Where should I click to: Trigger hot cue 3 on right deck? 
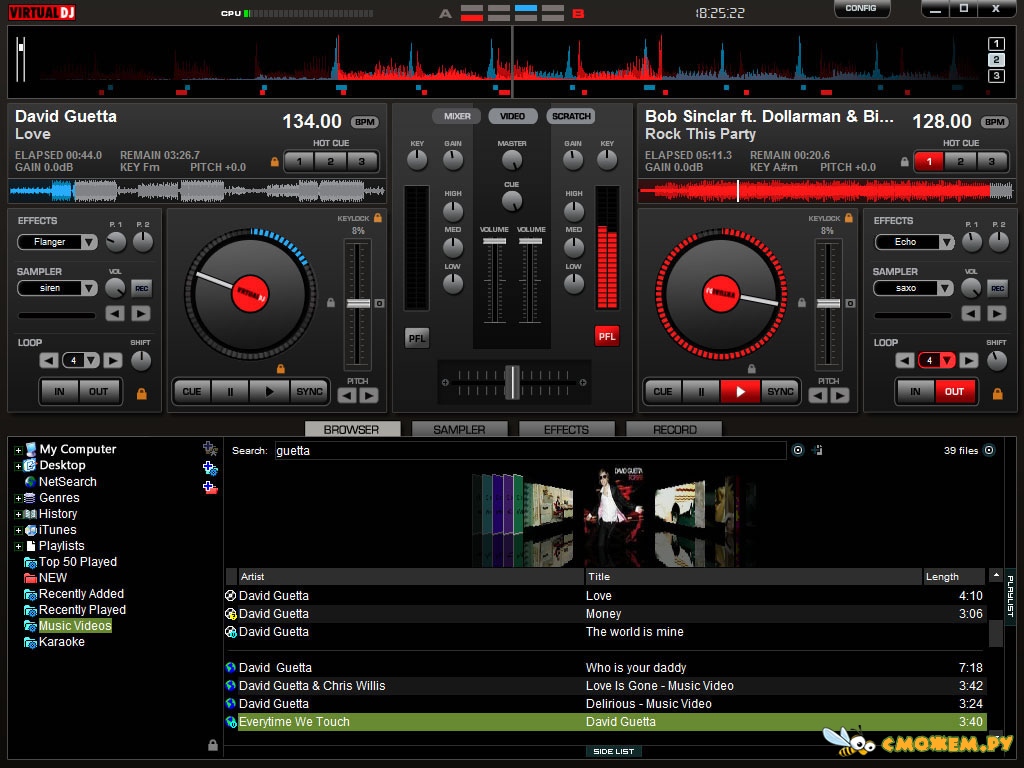tap(991, 161)
